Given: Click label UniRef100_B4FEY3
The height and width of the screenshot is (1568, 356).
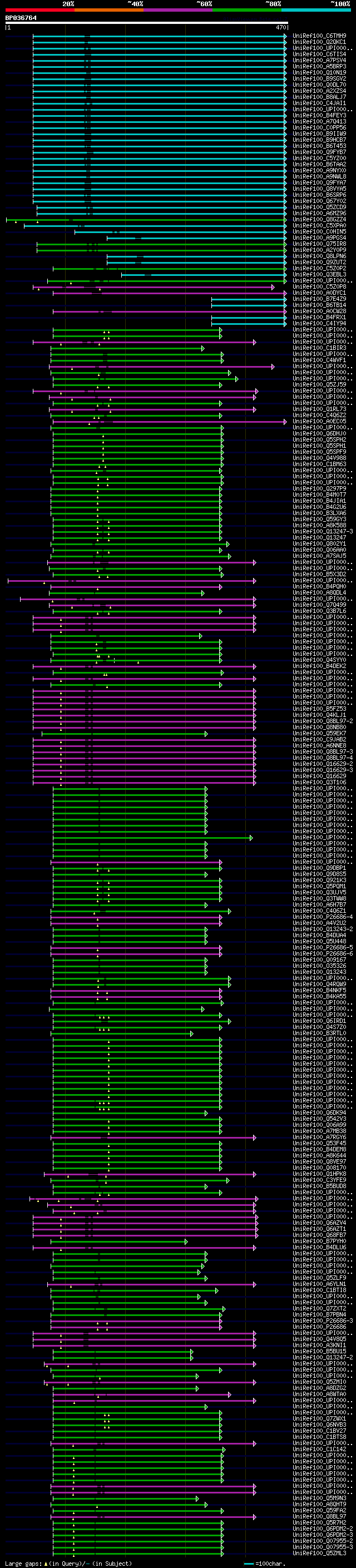Looking at the screenshot, I should (x=319, y=116).
